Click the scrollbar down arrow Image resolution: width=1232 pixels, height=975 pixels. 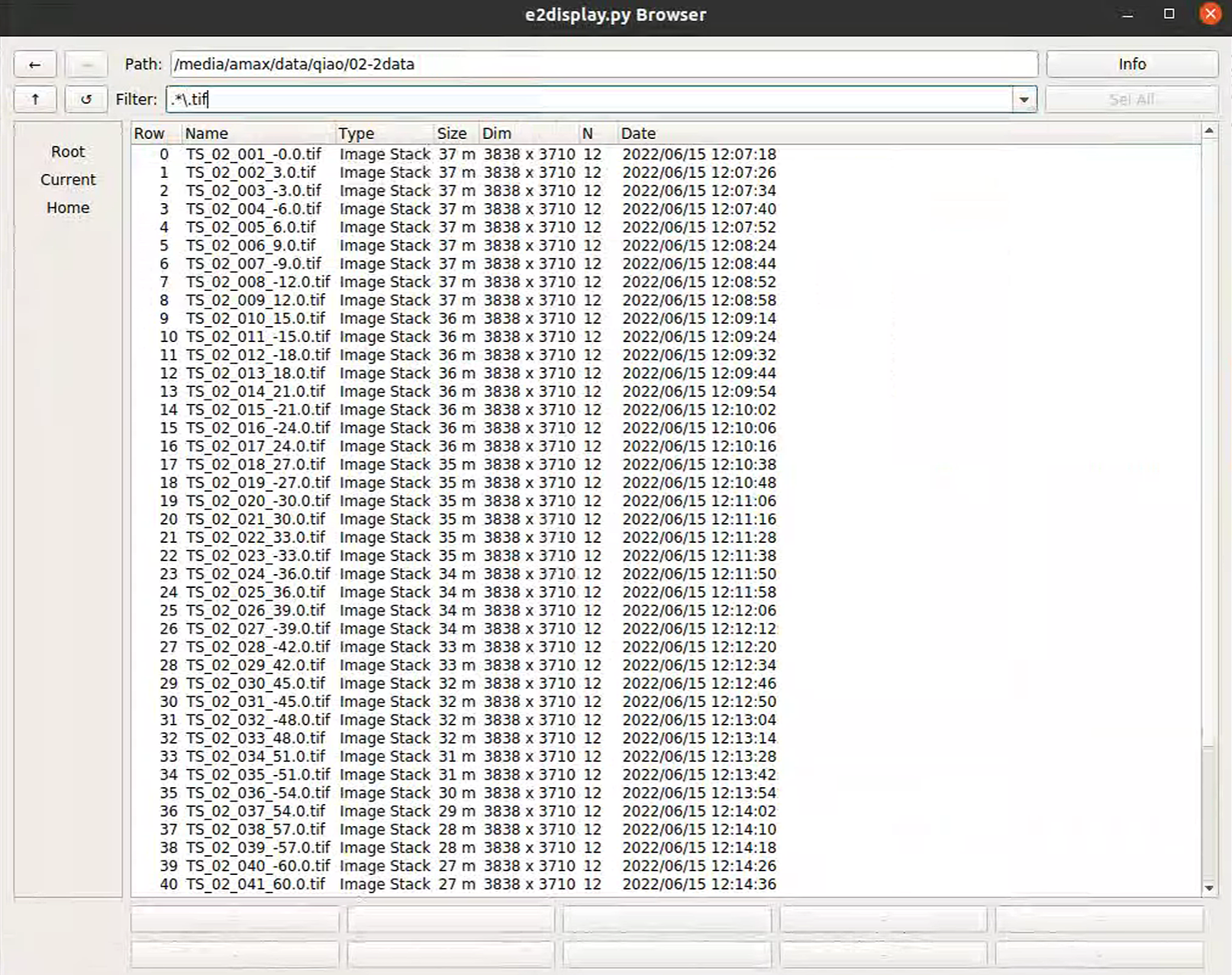pyautogui.click(x=1208, y=888)
